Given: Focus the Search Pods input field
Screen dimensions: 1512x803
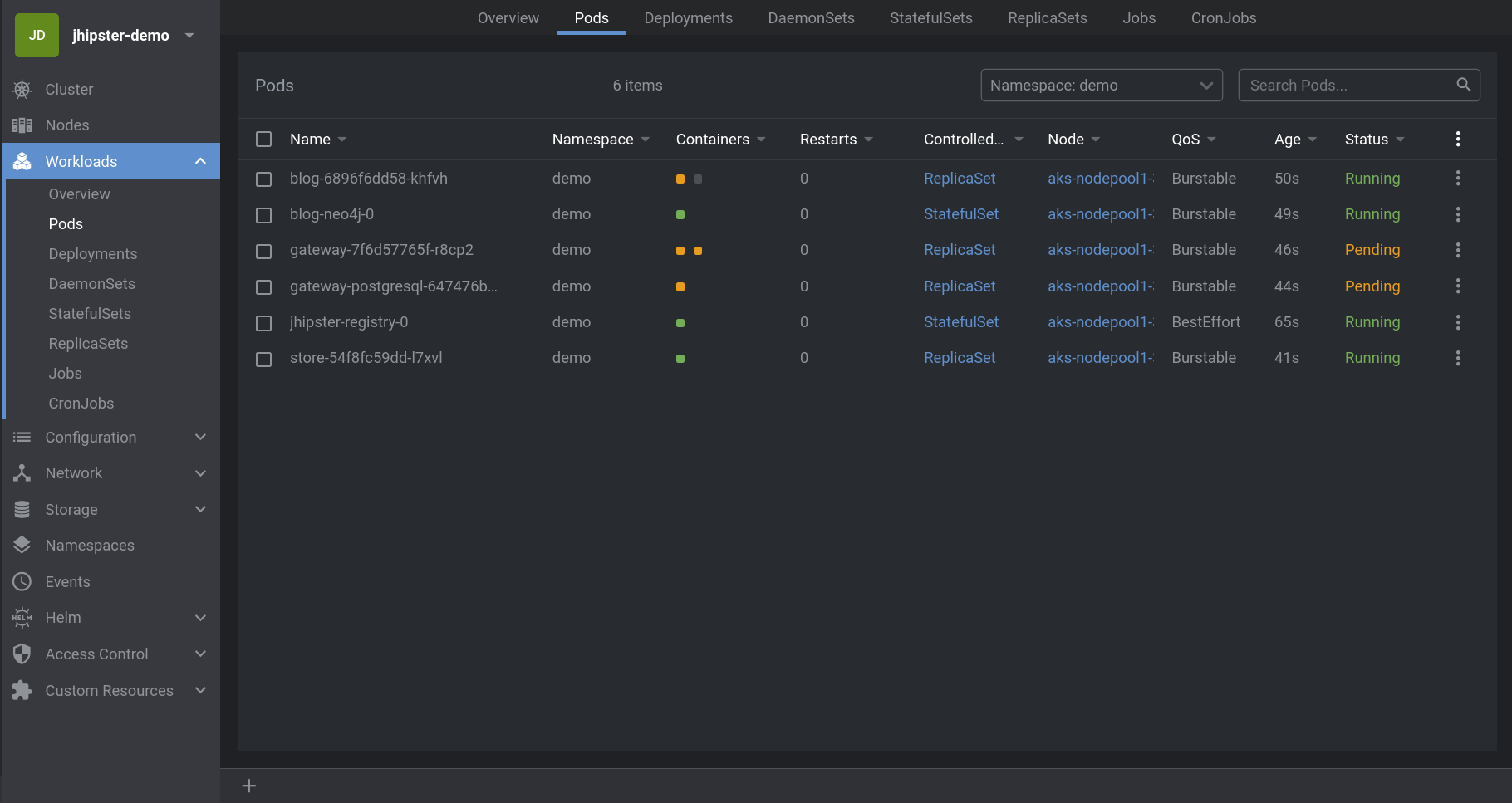Looking at the screenshot, I should click(1346, 86).
